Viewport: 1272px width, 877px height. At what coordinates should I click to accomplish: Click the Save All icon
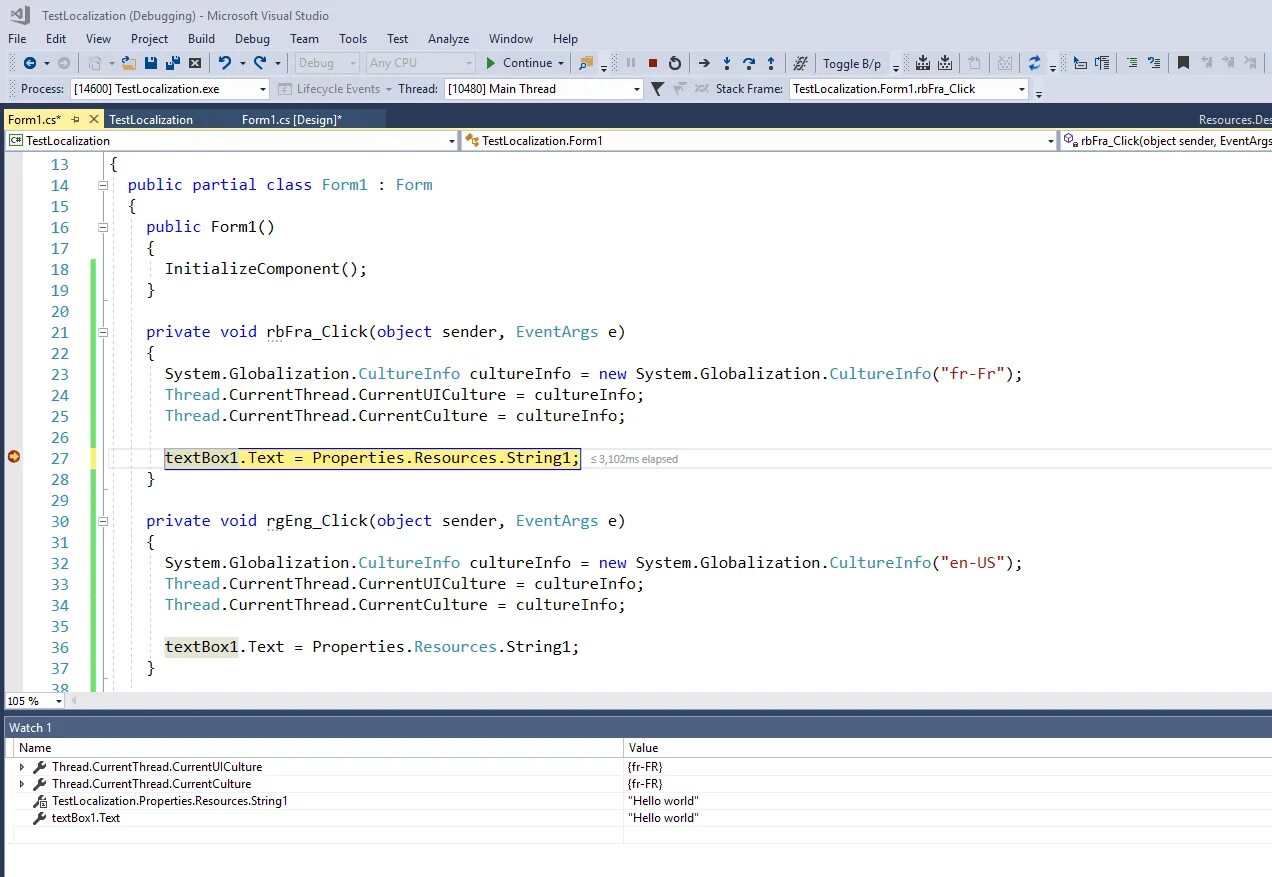tap(172, 63)
